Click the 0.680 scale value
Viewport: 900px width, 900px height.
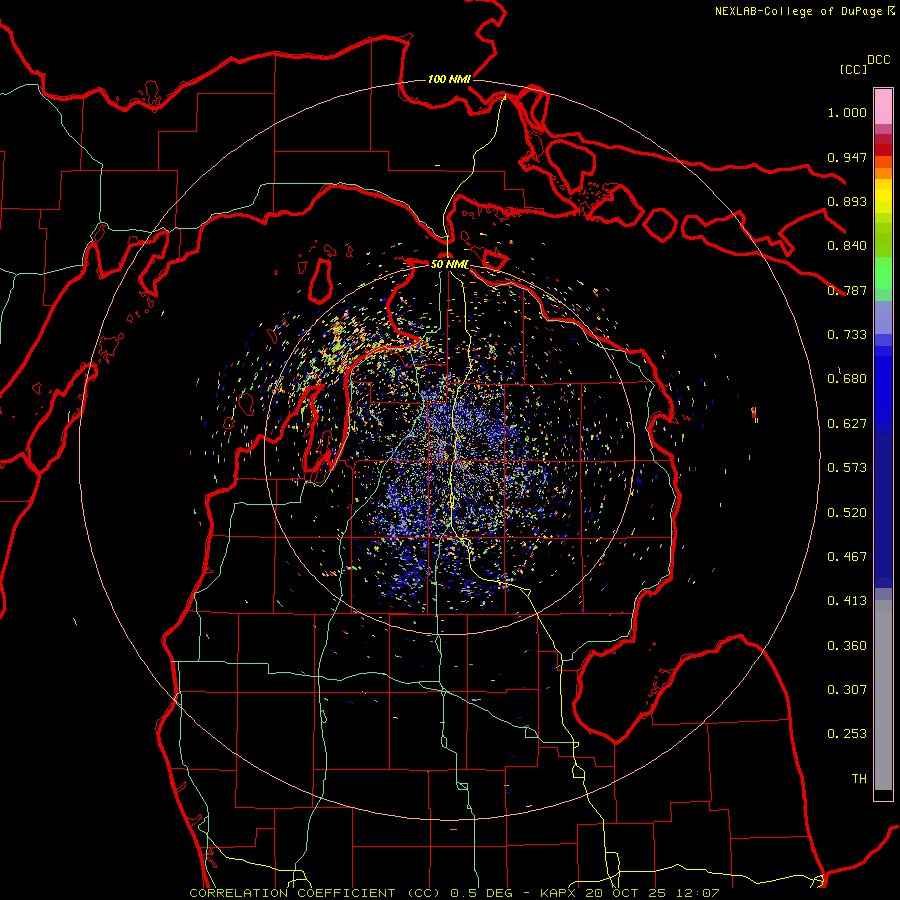point(847,379)
